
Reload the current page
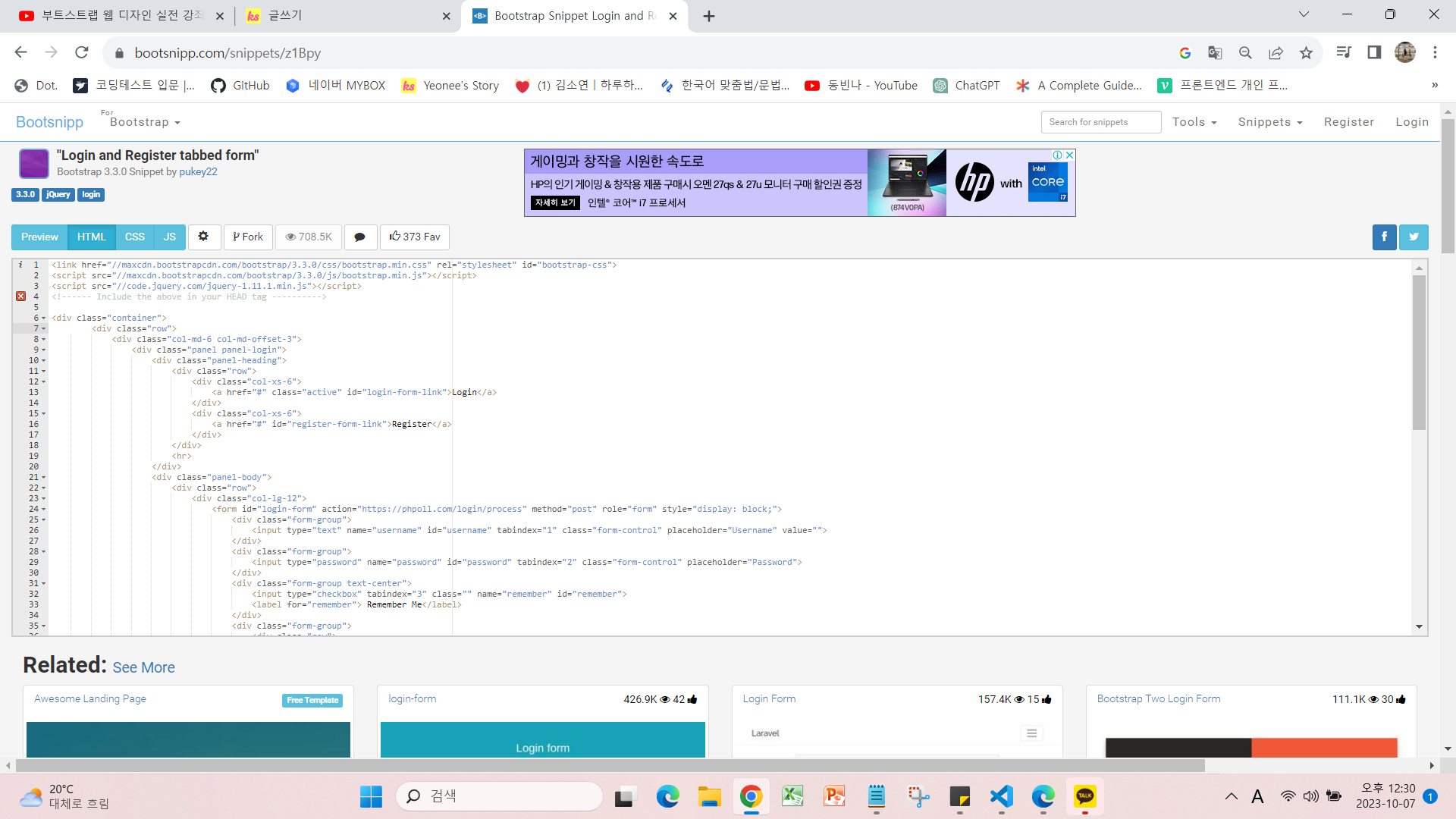[82, 52]
